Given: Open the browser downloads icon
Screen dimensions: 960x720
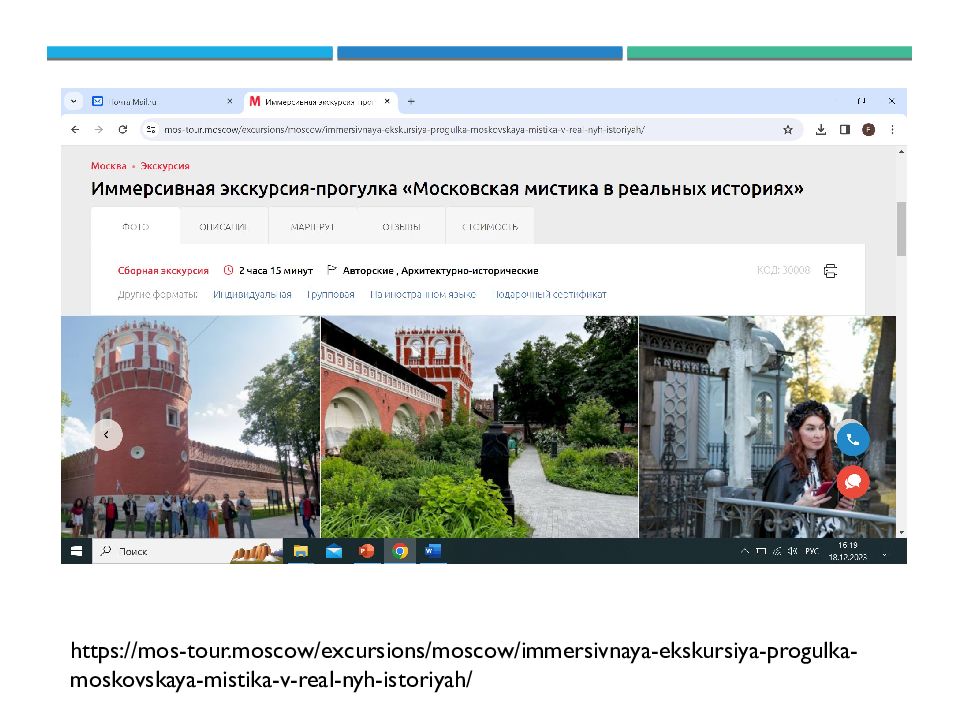Looking at the screenshot, I should tap(821, 129).
